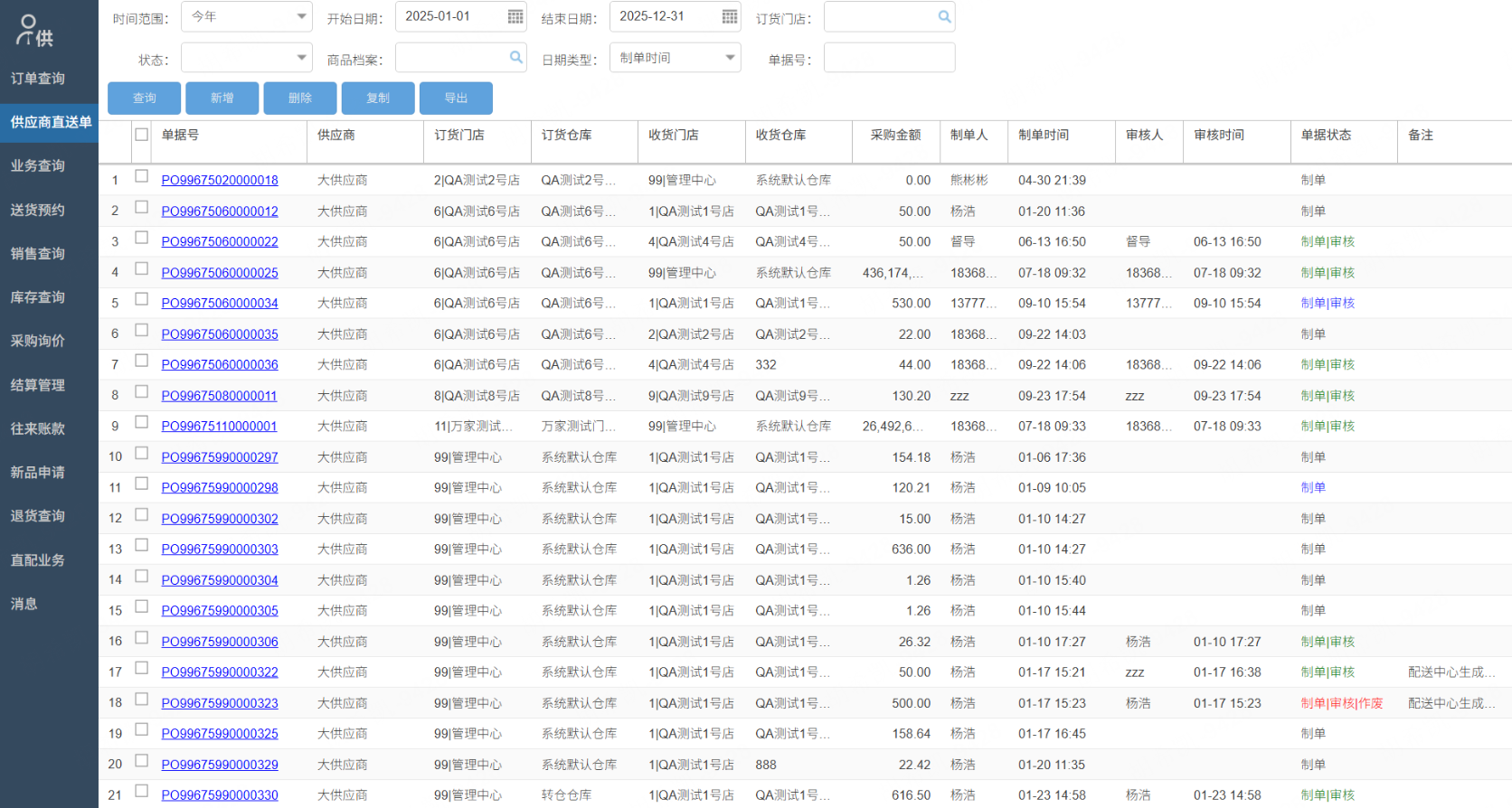Open 订单查询 in the sidebar
Viewport: 1512px width, 808px height.
point(38,79)
